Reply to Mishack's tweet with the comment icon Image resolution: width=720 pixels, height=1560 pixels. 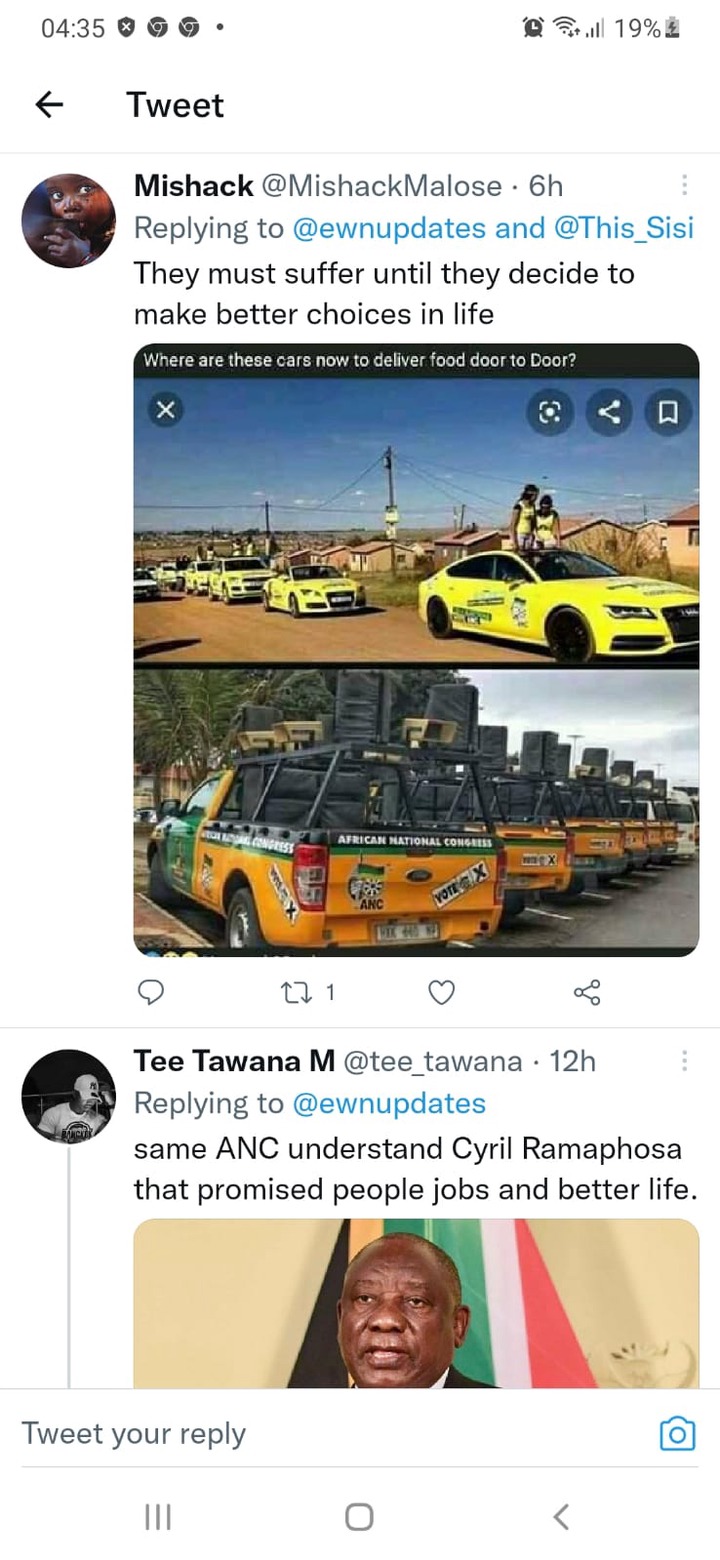click(x=150, y=992)
